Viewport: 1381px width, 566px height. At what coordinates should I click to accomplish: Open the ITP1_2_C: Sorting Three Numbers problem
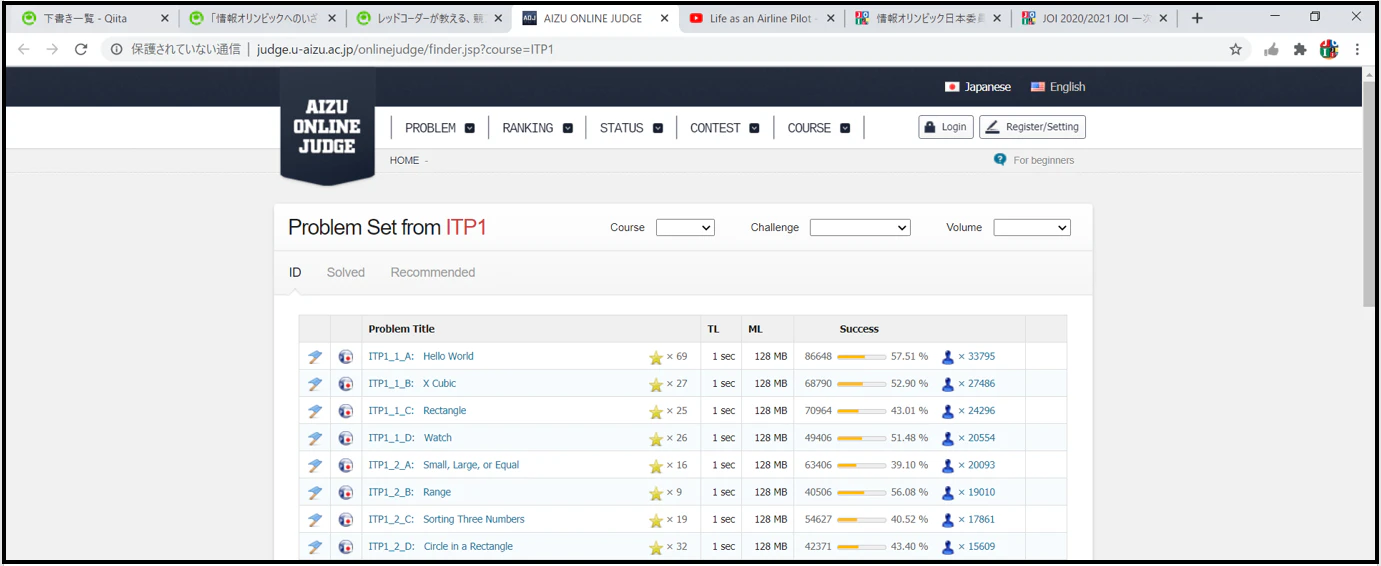tap(446, 520)
